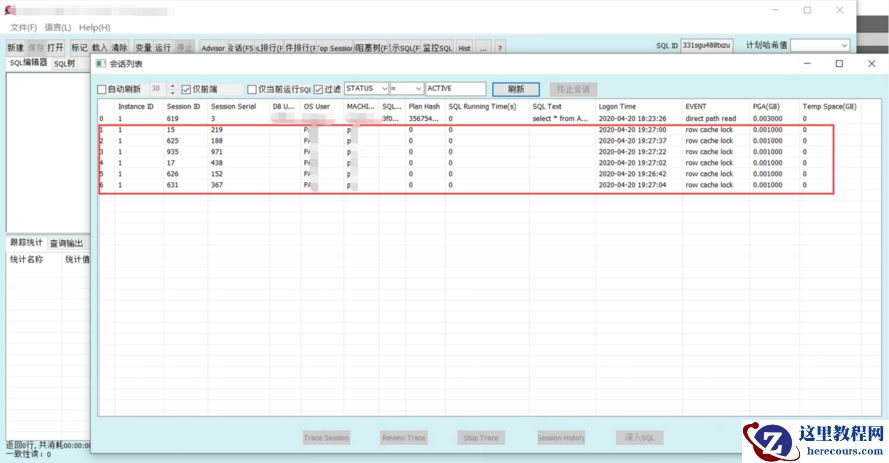The image size is (889, 463).
Task: Switch to the SQL树 tab
Action: coord(64,63)
